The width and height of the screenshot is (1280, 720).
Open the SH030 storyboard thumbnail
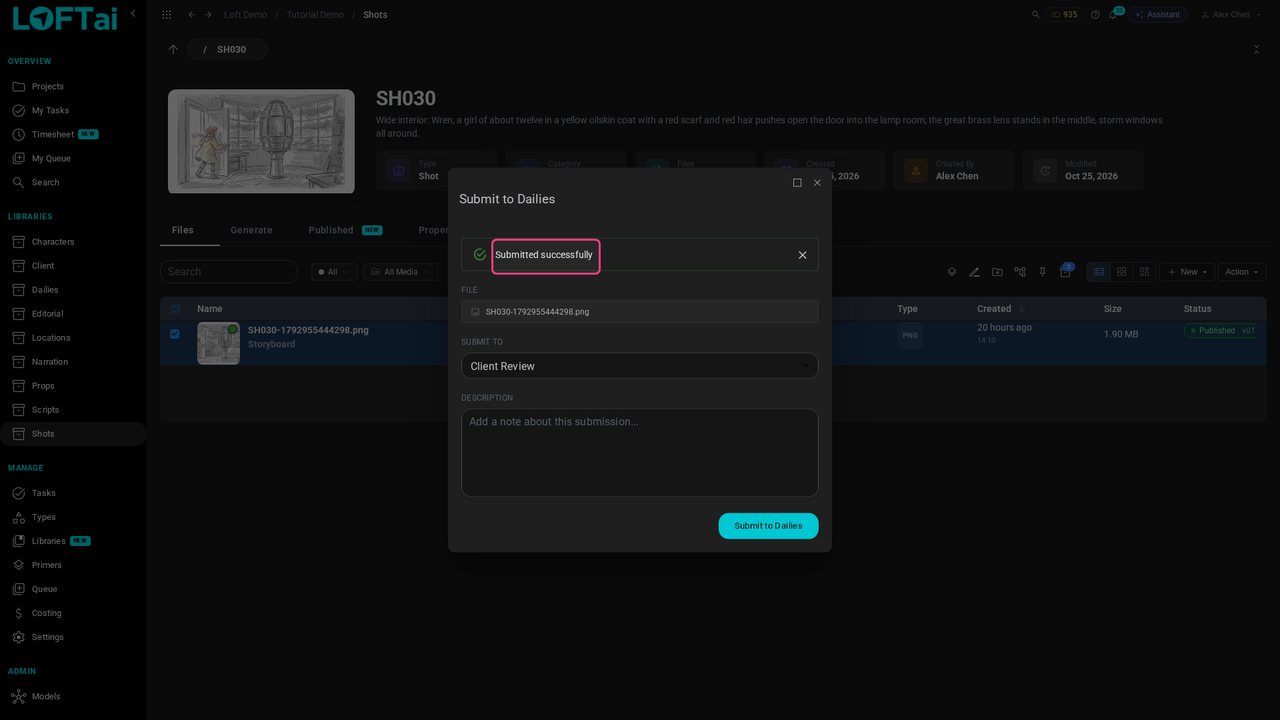point(261,141)
